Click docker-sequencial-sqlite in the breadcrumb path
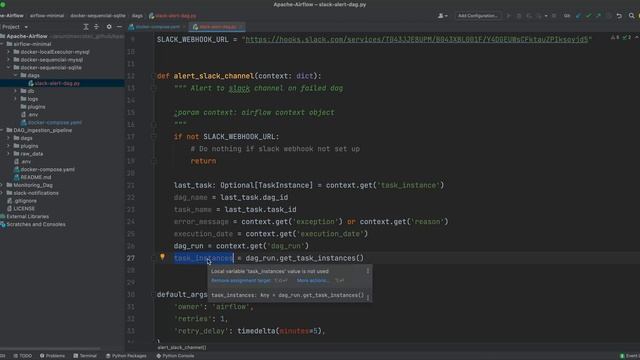Image resolution: width=640 pixels, height=360 pixels. (98, 16)
